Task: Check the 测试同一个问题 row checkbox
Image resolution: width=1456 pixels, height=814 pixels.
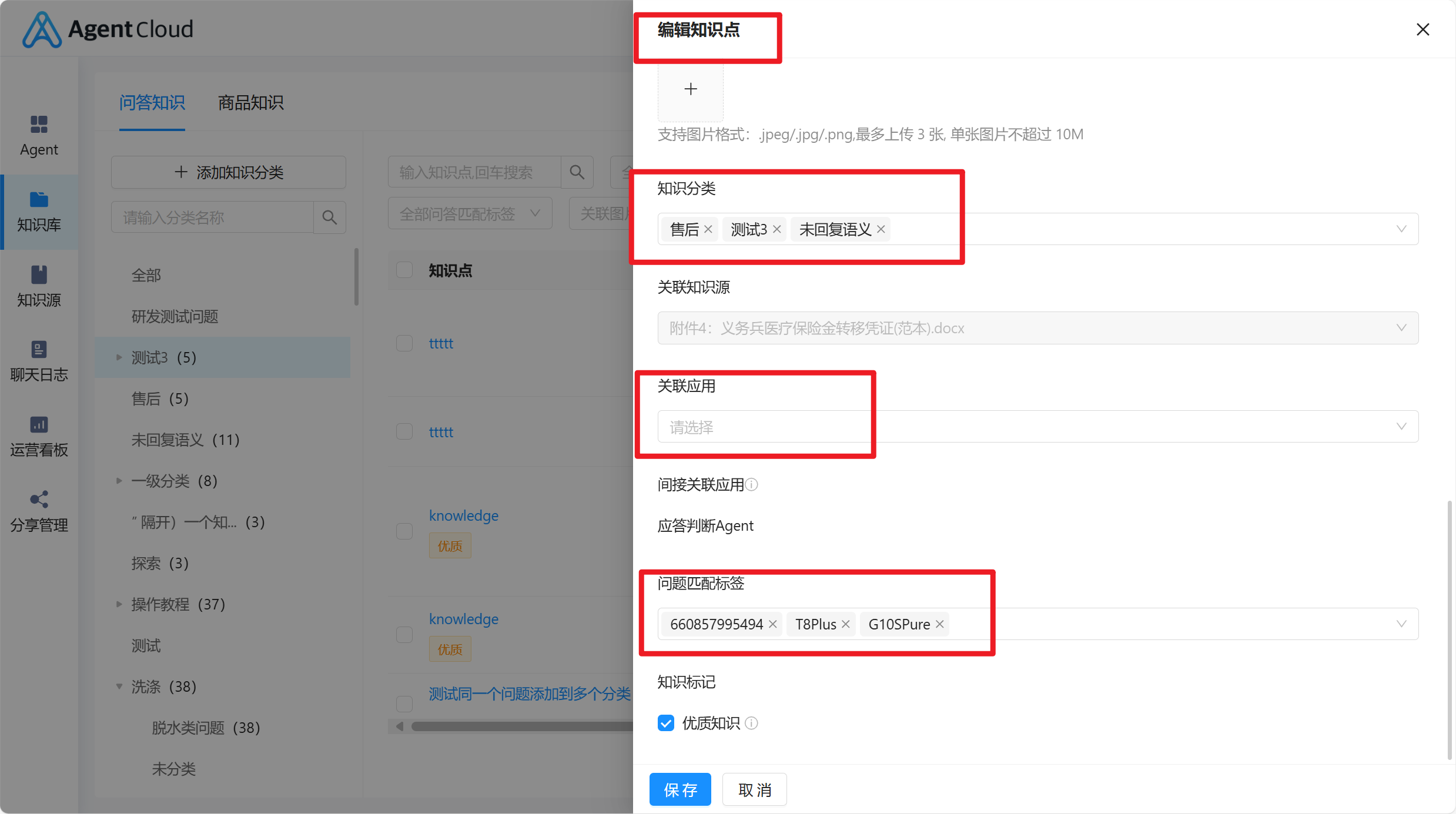Action: 404,704
